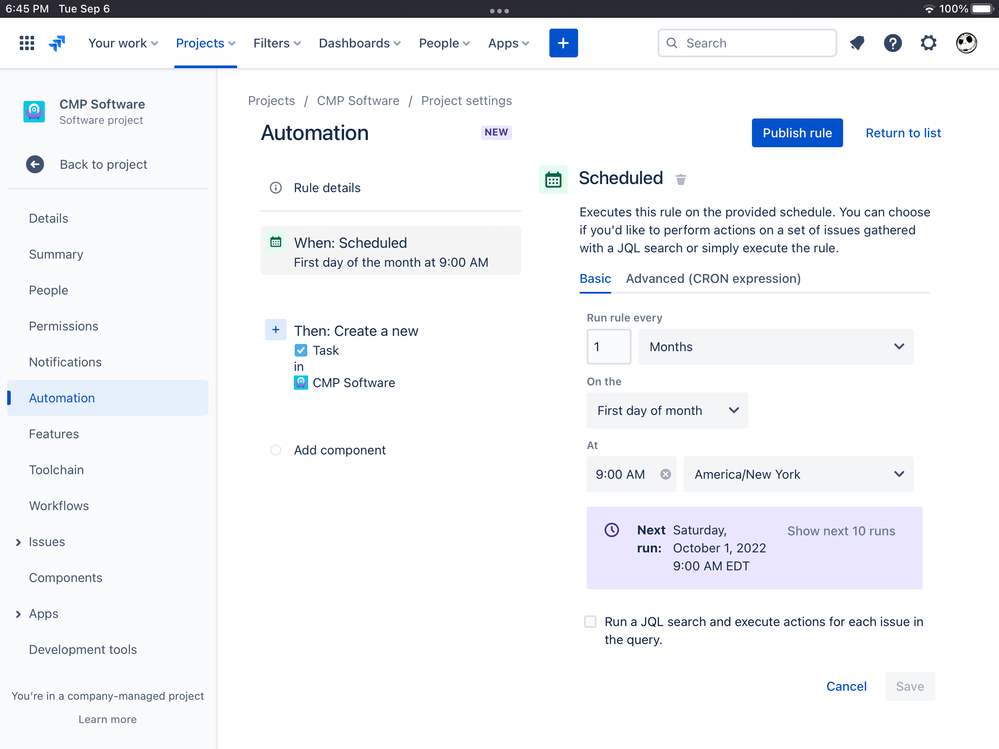The width and height of the screenshot is (999, 749).
Task: Click Show next 10 runs
Action: 841,531
